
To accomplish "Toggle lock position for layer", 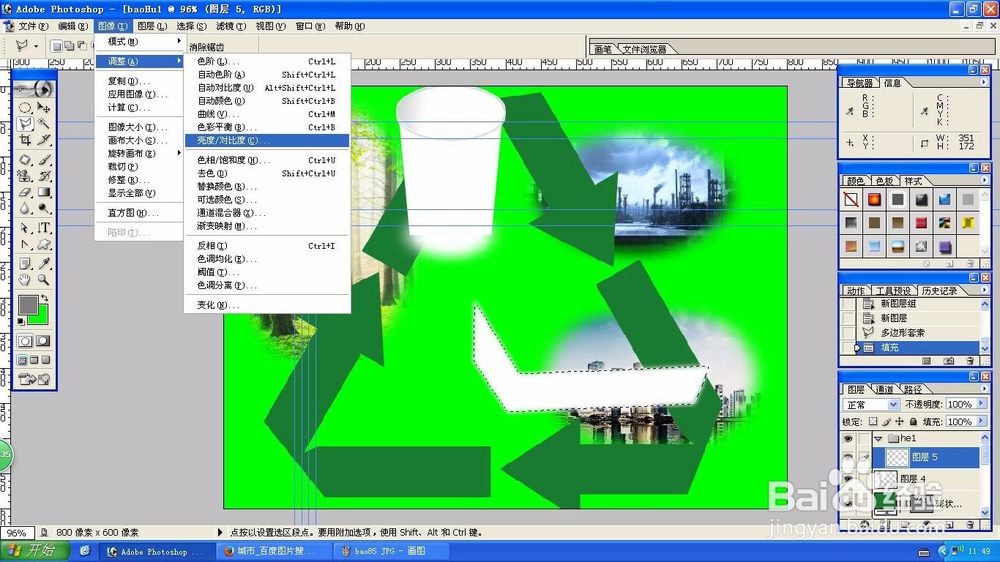I will coord(899,422).
